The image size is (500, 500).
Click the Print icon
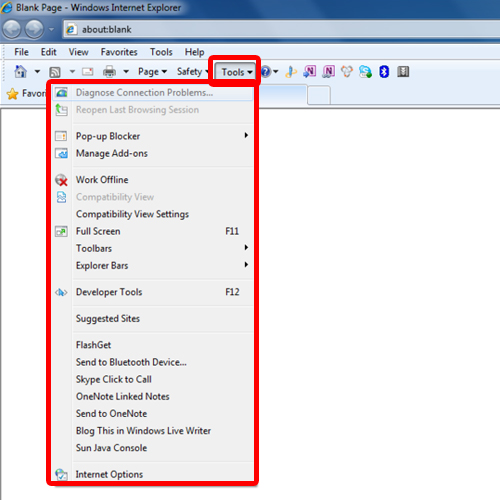[x=109, y=71]
